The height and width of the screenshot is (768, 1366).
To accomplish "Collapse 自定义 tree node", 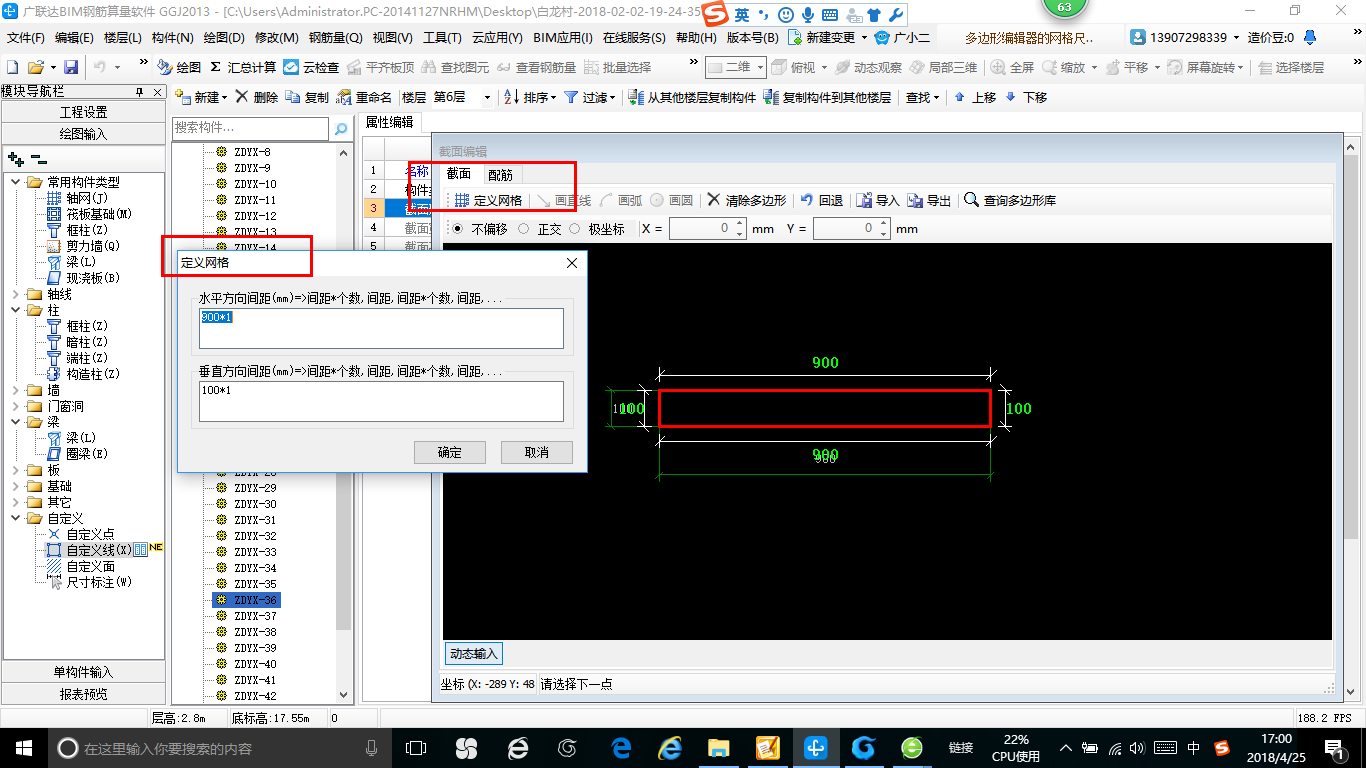I will pyautogui.click(x=15, y=518).
